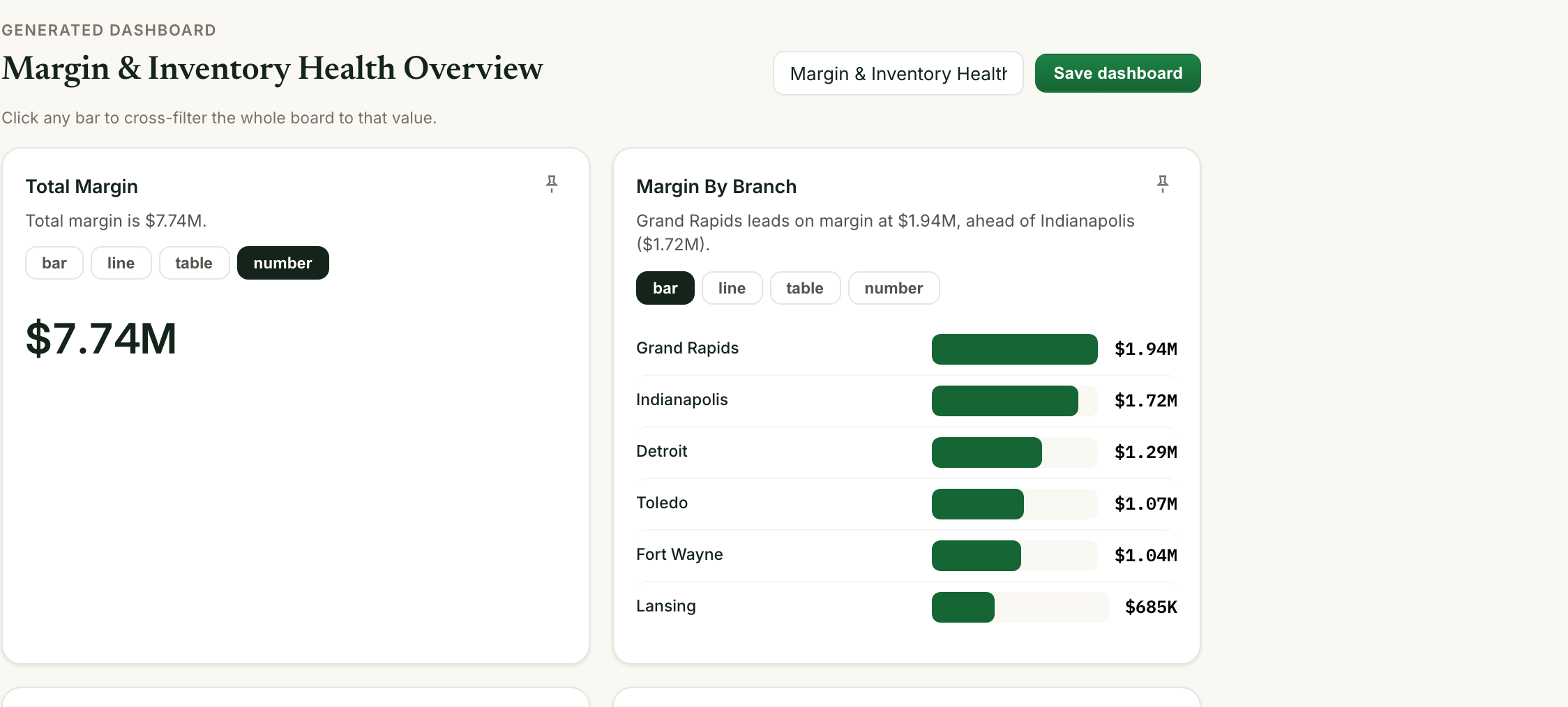Click the Toledo branch label
This screenshot has width=1568, height=707.
(x=662, y=503)
